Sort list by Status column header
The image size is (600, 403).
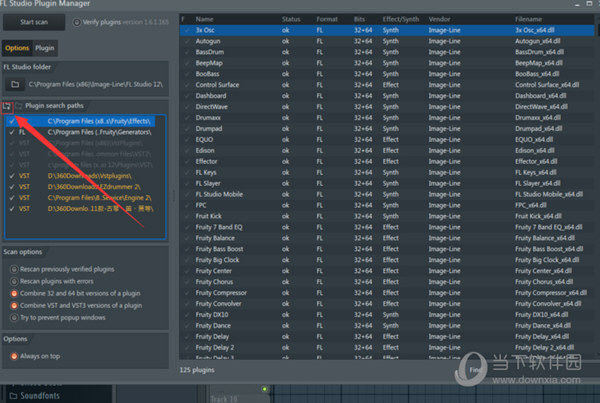291,19
